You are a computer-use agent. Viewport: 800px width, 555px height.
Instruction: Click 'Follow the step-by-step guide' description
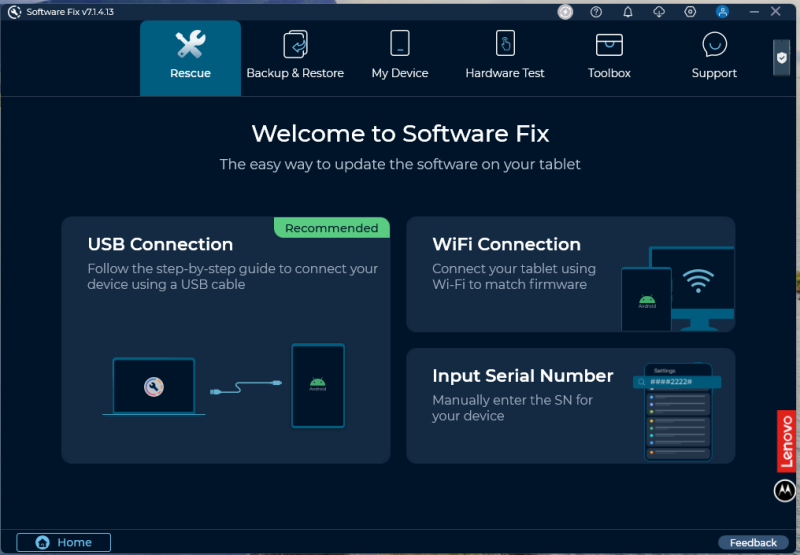(x=233, y=276)
